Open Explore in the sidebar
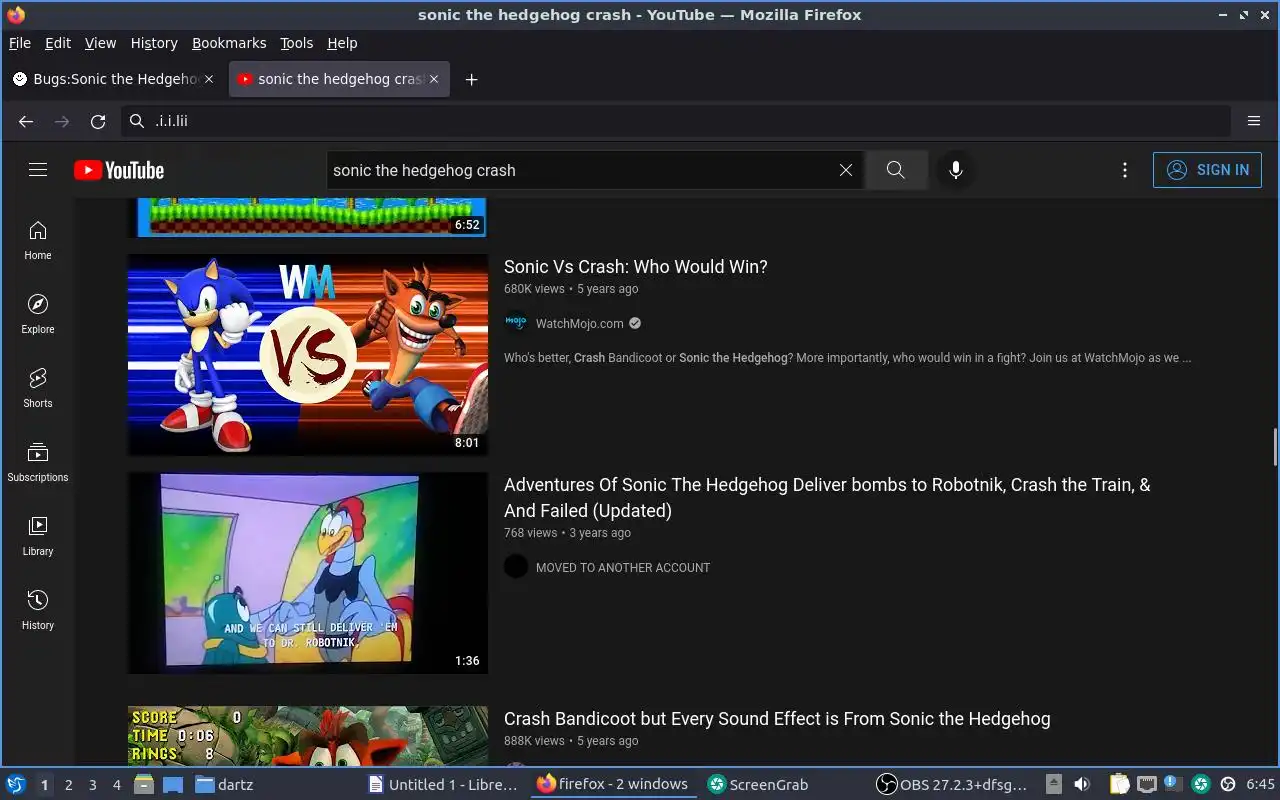The width and height of the screenshot is (1280, 800). pos(38,314)
